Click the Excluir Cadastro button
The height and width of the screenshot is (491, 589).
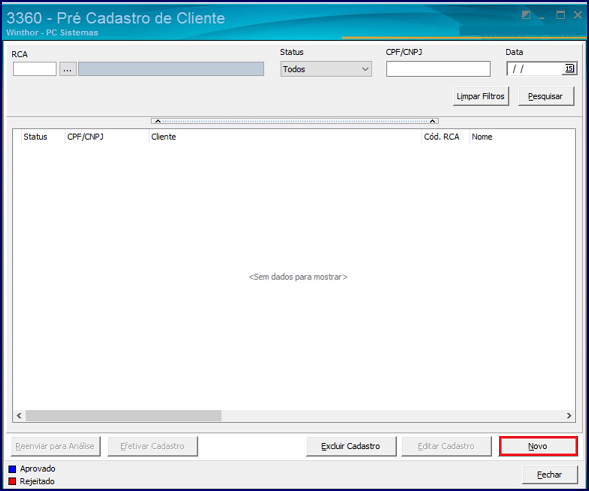pos(351,446)
